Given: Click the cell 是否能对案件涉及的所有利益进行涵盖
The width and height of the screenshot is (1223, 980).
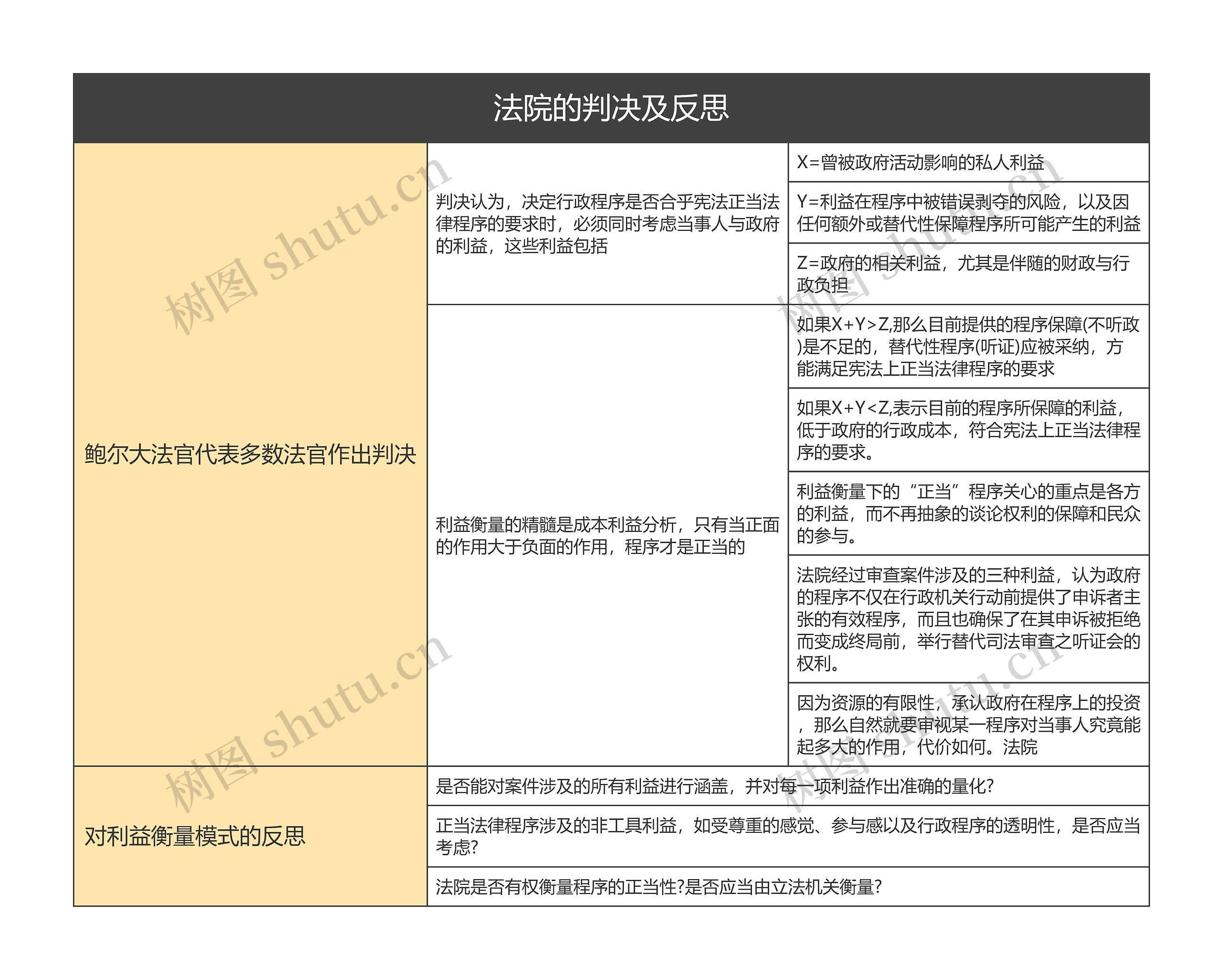Looking at the screenshot, I should pos(788,786).
